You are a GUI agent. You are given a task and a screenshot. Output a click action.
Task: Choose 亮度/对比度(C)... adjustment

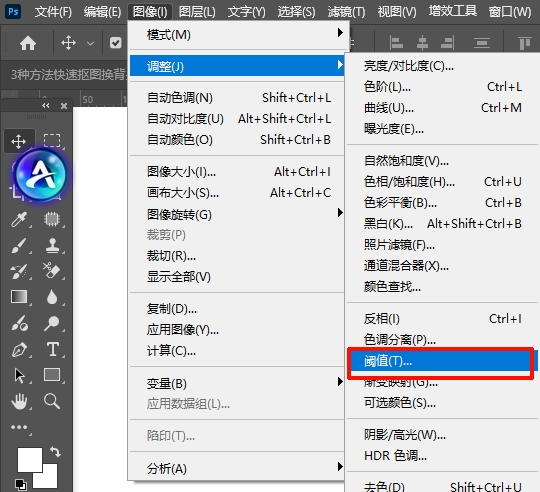click(x=442, y=65)
